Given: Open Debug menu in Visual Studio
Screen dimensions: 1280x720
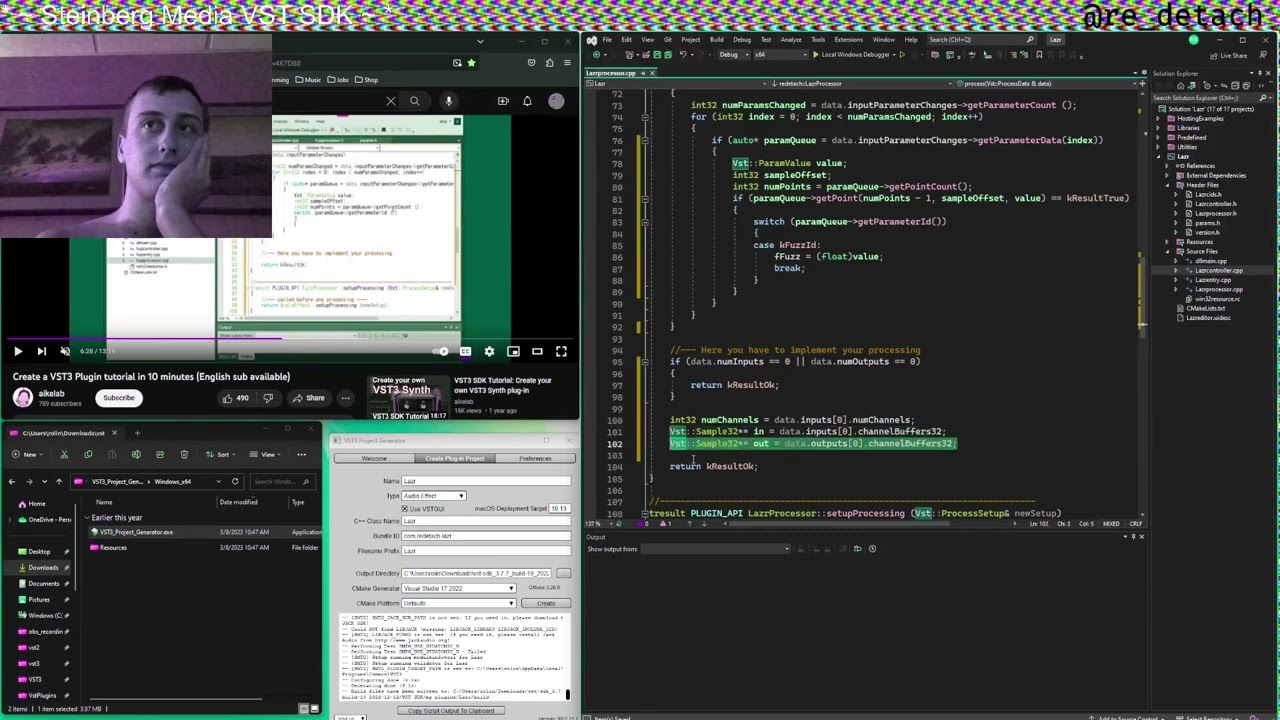Looking at the screenshot, I should click(742, 40).
